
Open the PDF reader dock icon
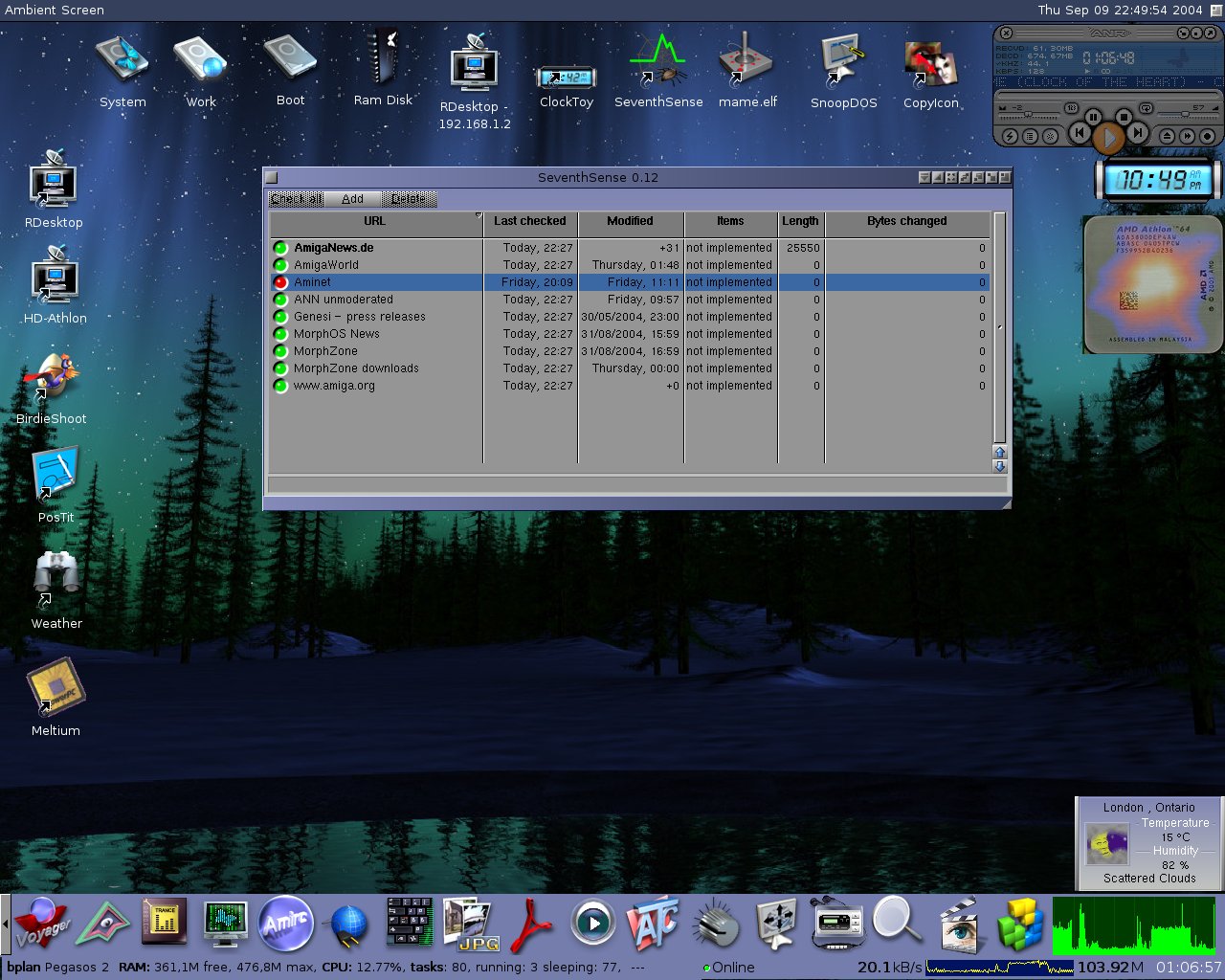tap(532, 925)
